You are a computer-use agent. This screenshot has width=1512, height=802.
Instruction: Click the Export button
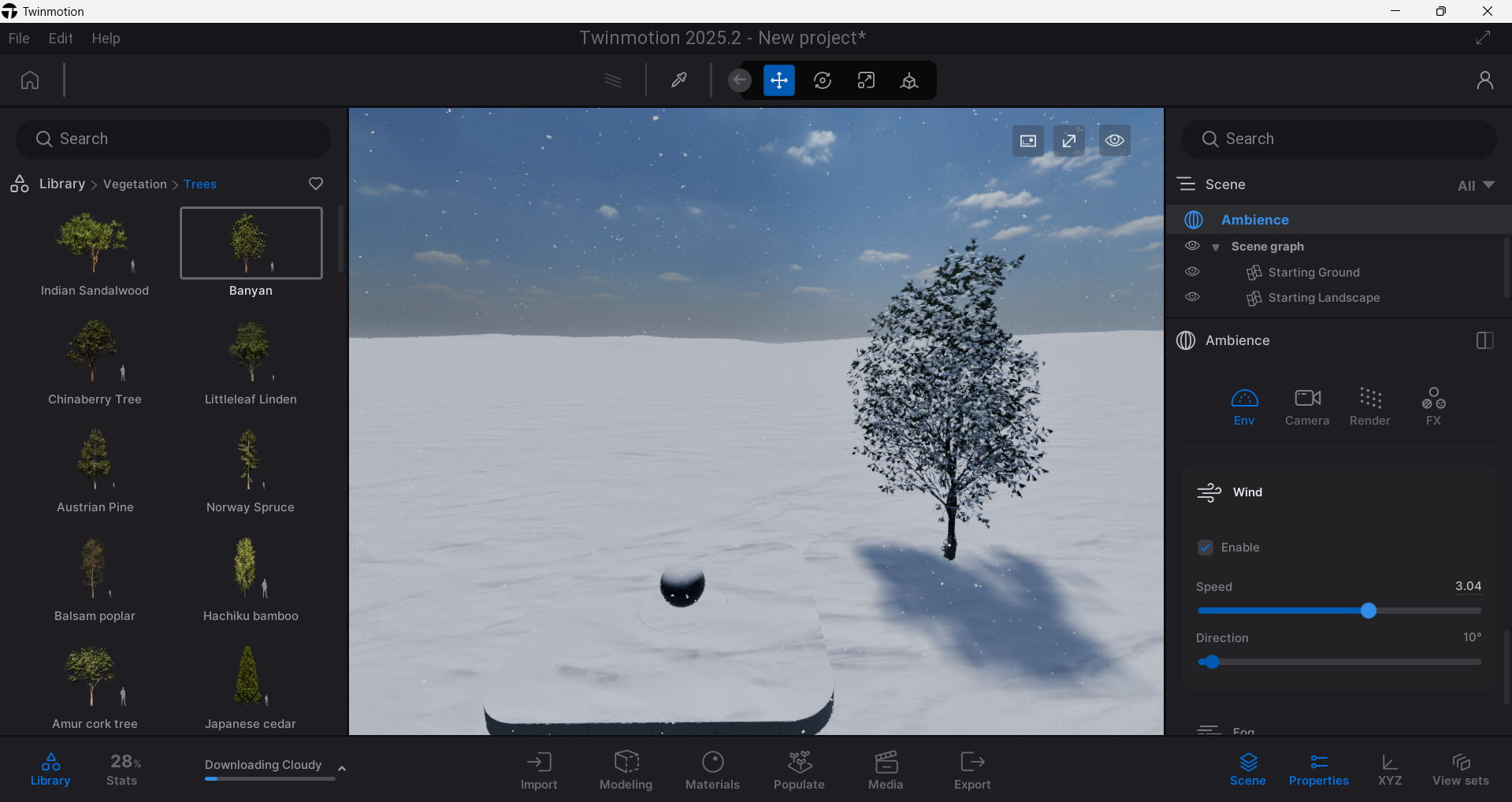point(972,770)
